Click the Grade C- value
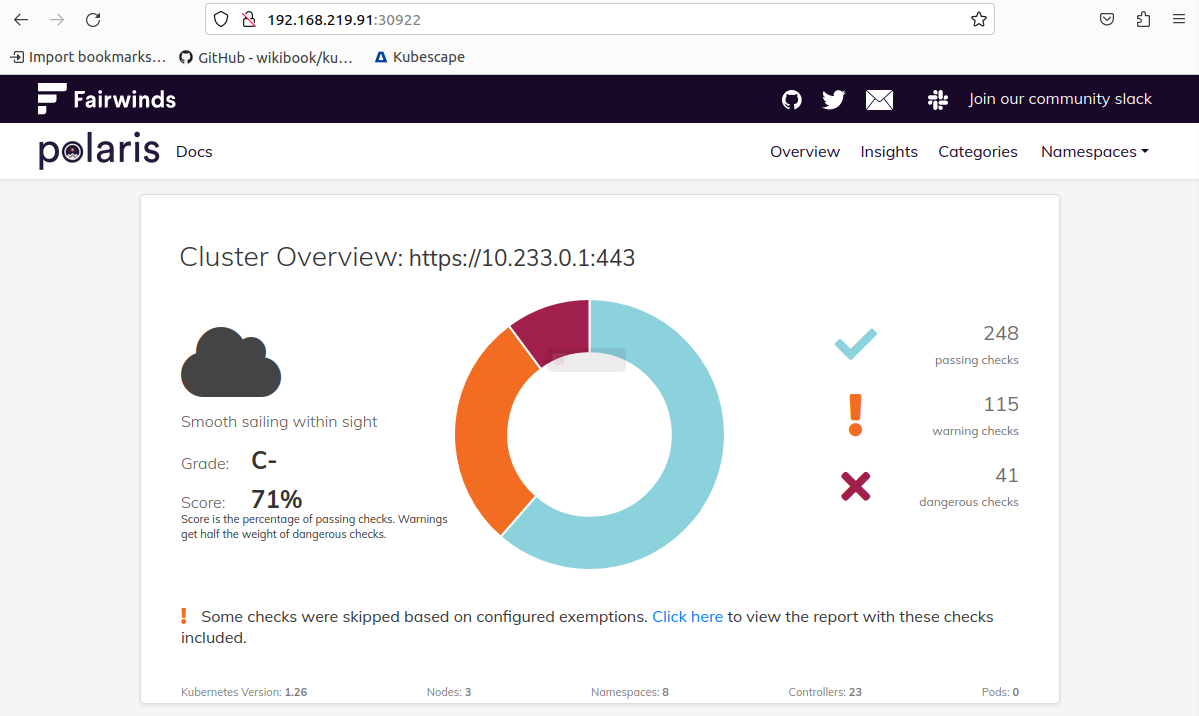This screenshot has width=1199, height=716. (x=264, y=461)
